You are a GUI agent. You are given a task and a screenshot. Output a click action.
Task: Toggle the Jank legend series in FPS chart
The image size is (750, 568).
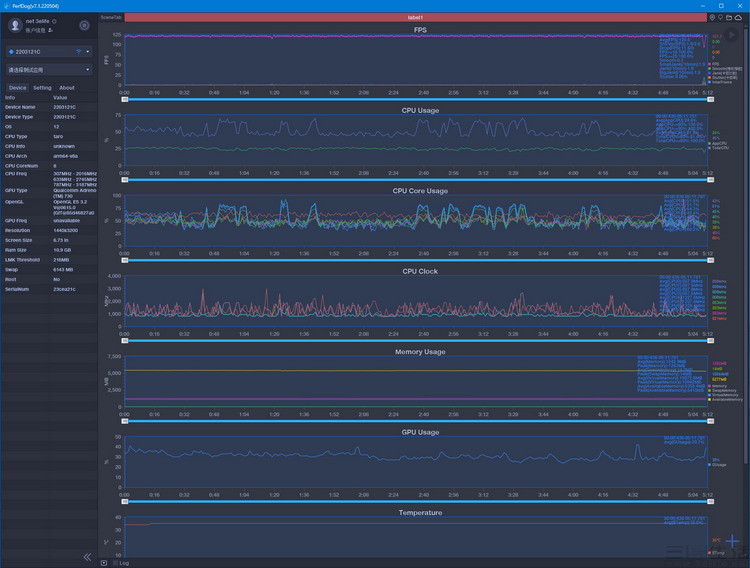tap(722, 73)
